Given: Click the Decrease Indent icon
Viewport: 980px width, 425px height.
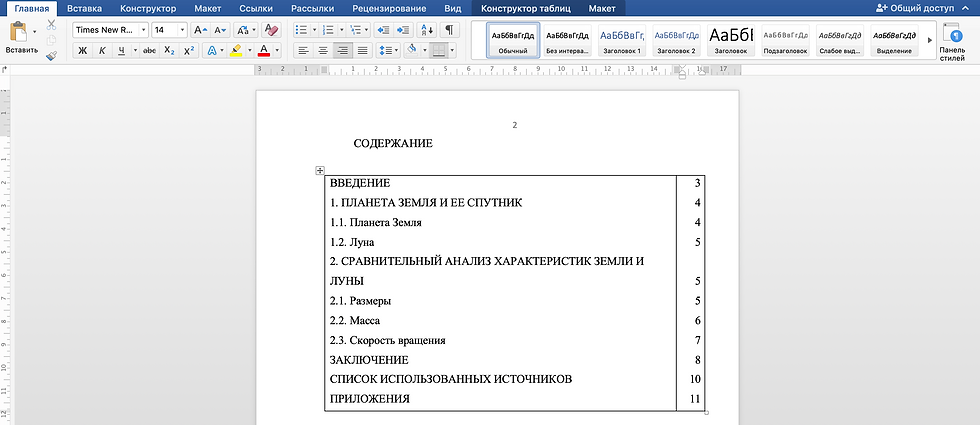Looking at the screenshot, I should click(384, 30).
